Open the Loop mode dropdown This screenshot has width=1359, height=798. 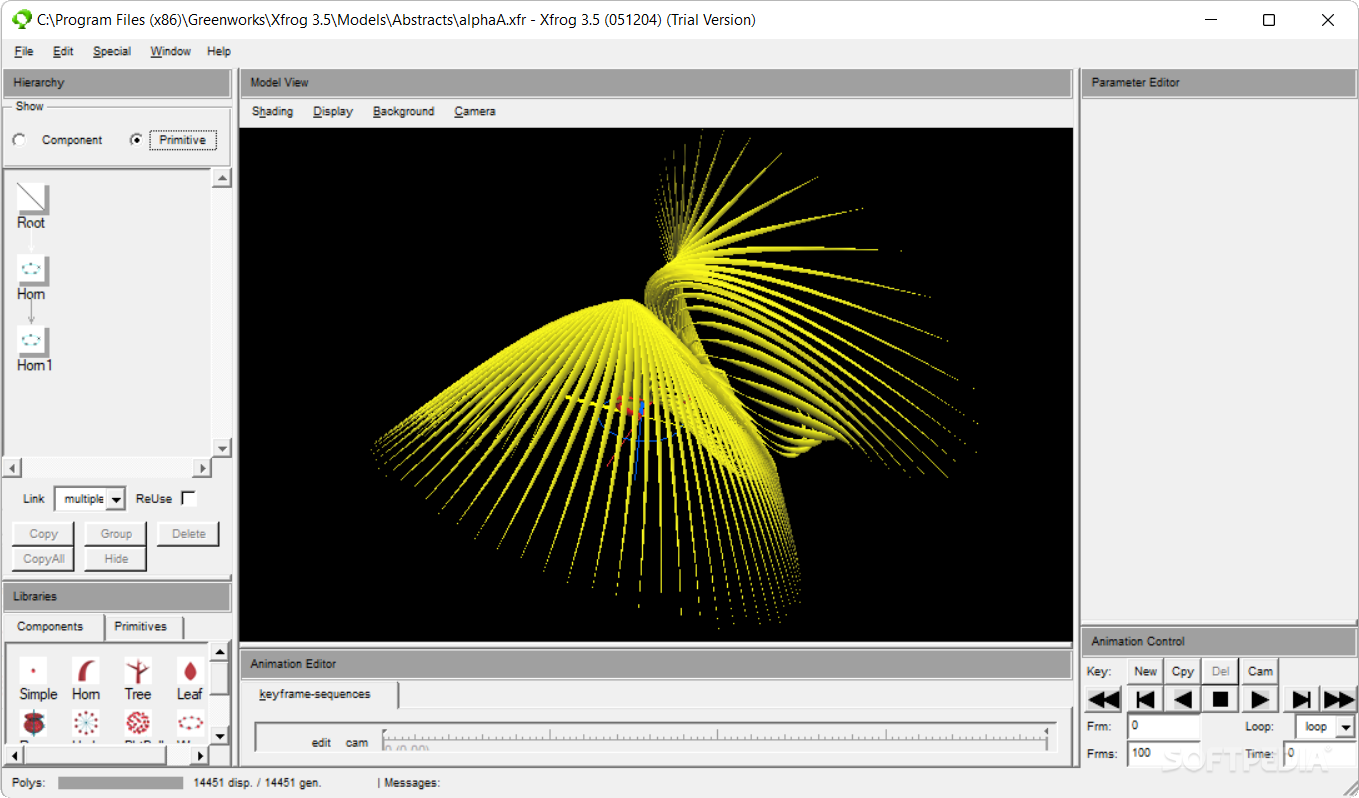pyautogui.click(x=1345, y=727)
